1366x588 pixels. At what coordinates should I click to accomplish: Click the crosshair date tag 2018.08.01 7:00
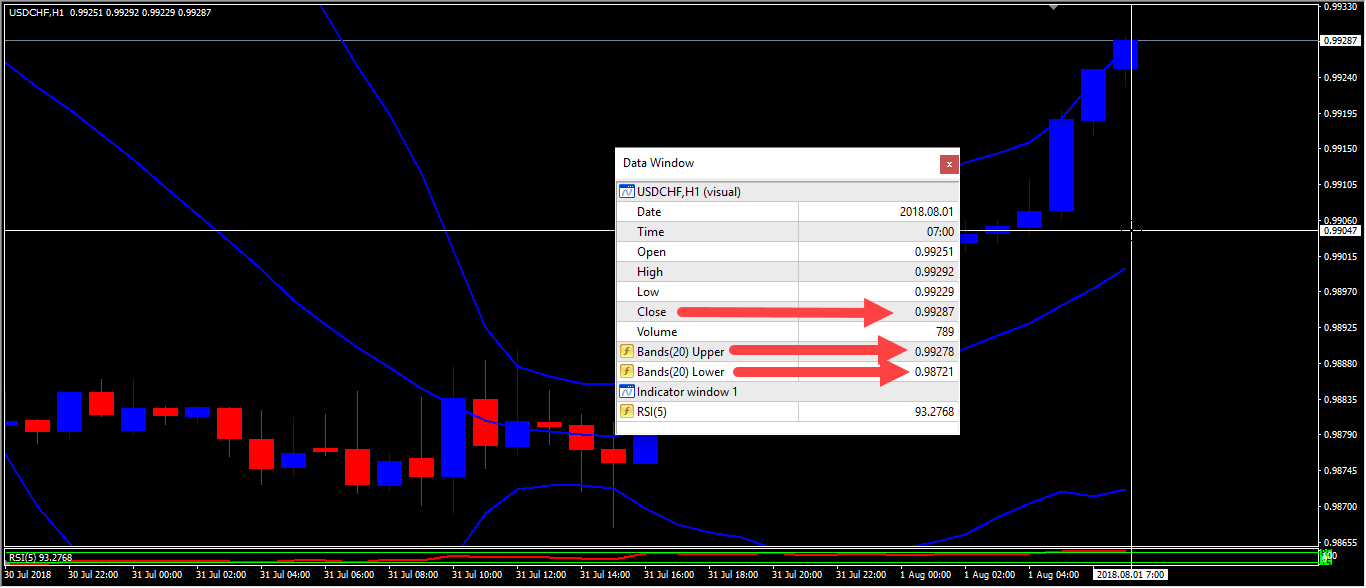[1130, 575]
